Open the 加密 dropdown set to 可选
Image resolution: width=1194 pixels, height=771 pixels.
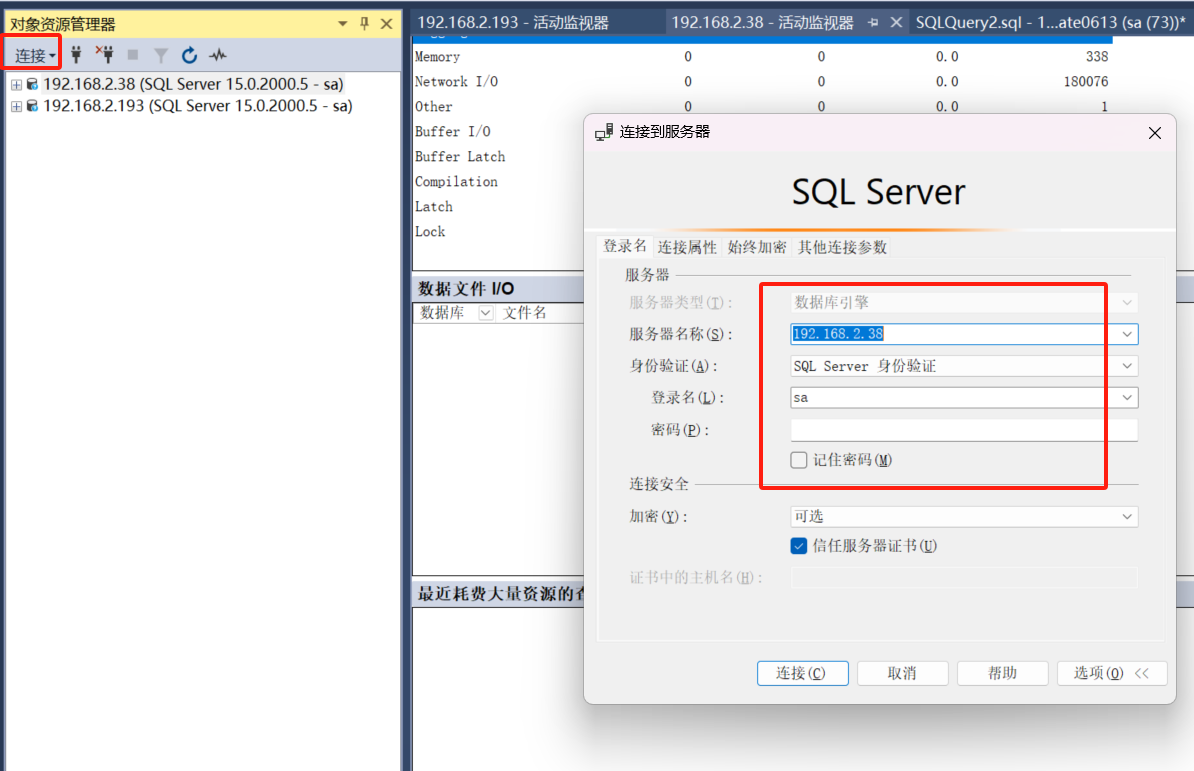click(964, 517)
